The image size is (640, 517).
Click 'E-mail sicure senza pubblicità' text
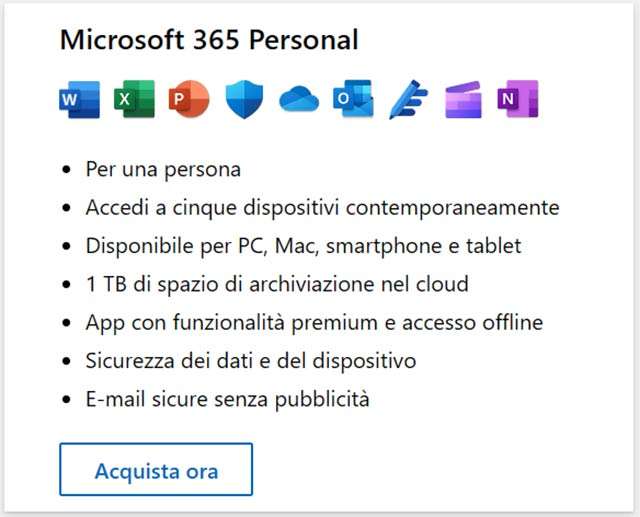pos(228,400)
